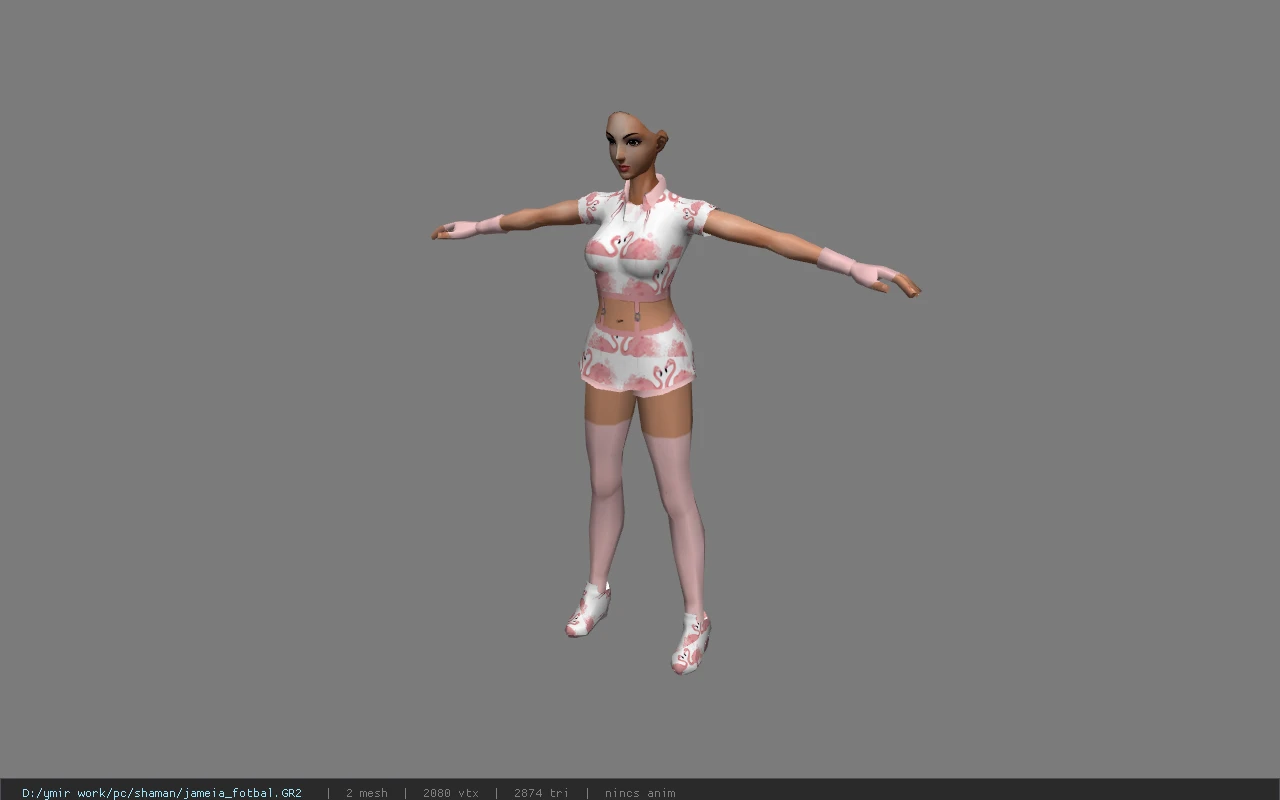Click the '2 mesh' status entry
This screenshot has width=1280, height=800.
pos(367,793)
